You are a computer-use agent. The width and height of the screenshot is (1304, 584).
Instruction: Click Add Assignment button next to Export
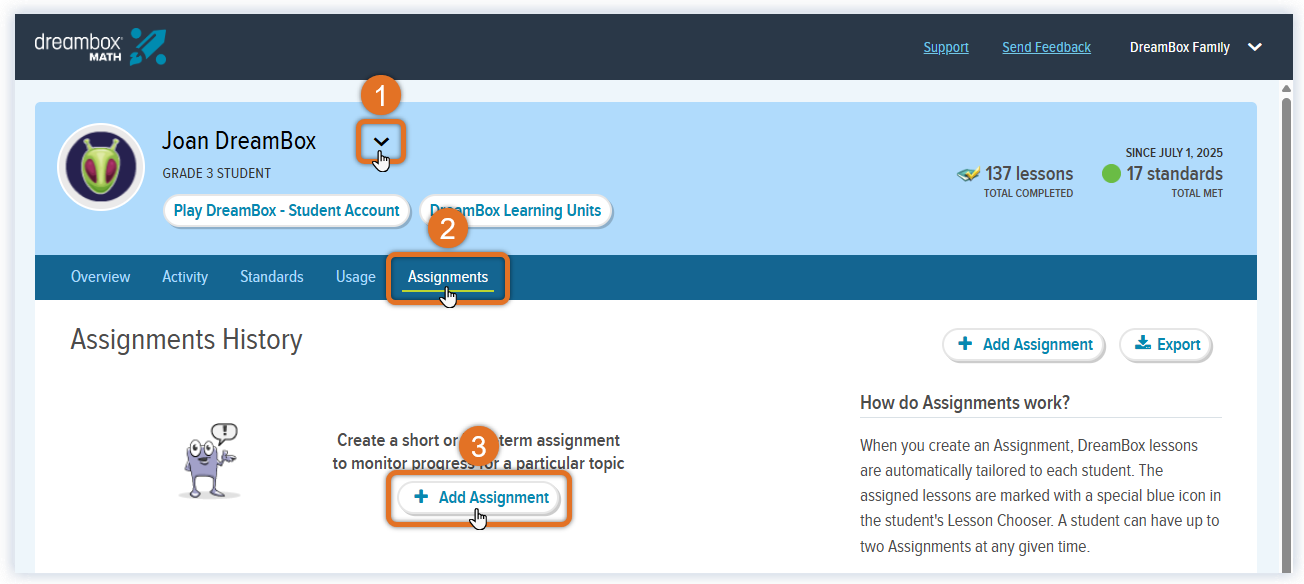click(1024, 344)
